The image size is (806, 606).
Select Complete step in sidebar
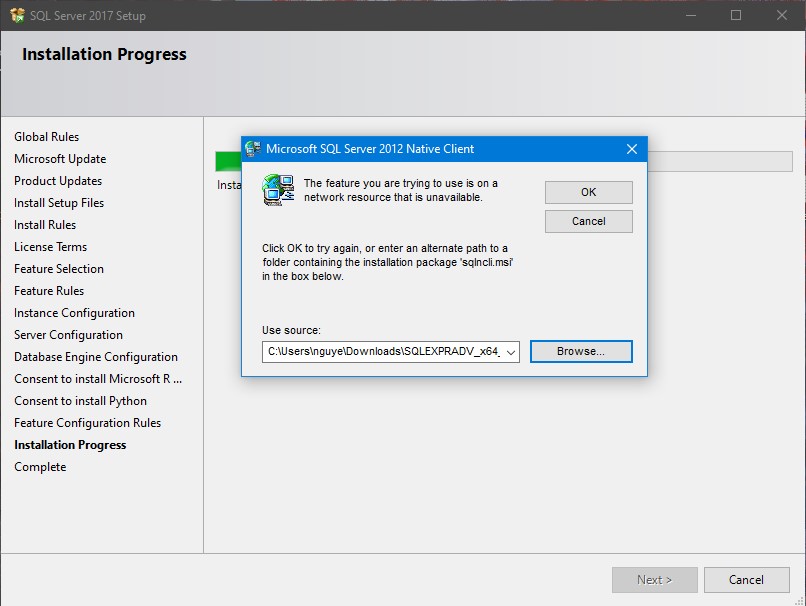click(x=41, y=467)
